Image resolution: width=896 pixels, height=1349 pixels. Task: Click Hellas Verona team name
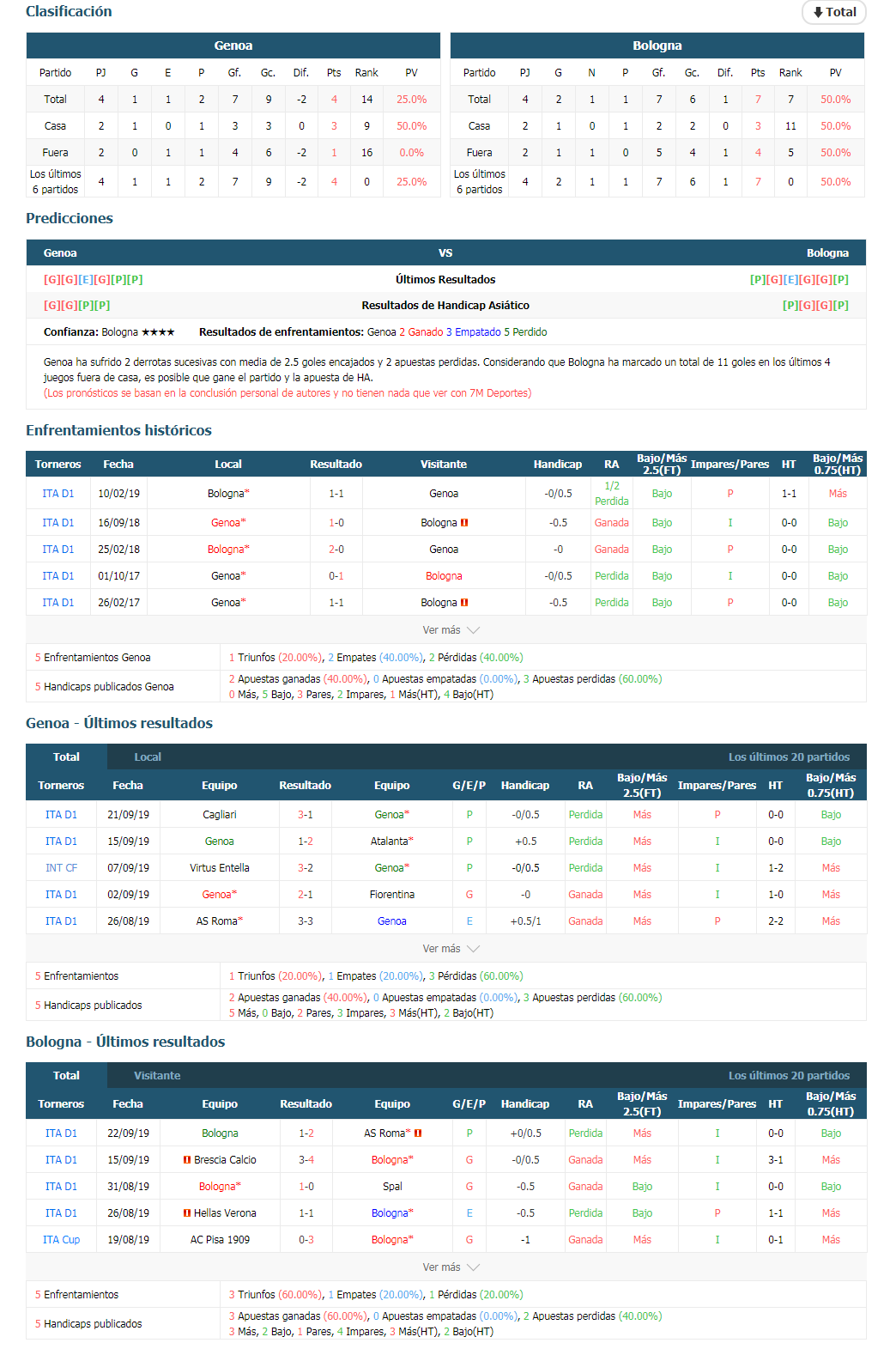pos(225,1212)
